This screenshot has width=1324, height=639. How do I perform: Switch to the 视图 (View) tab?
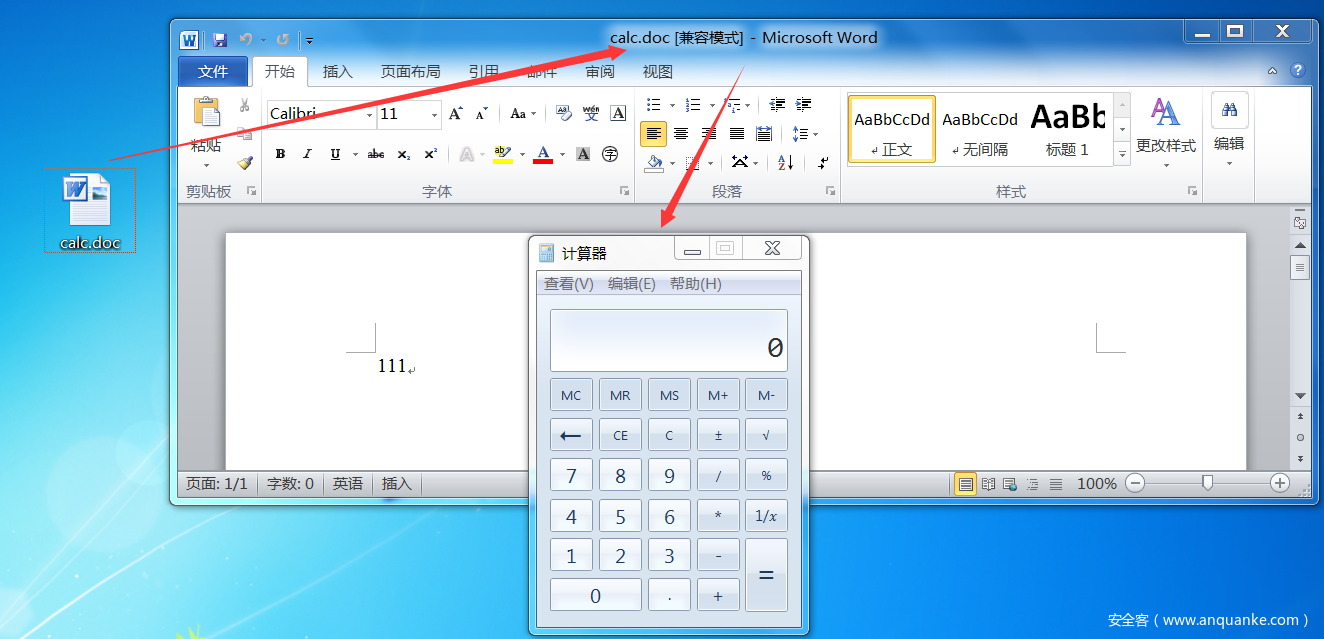657,72
